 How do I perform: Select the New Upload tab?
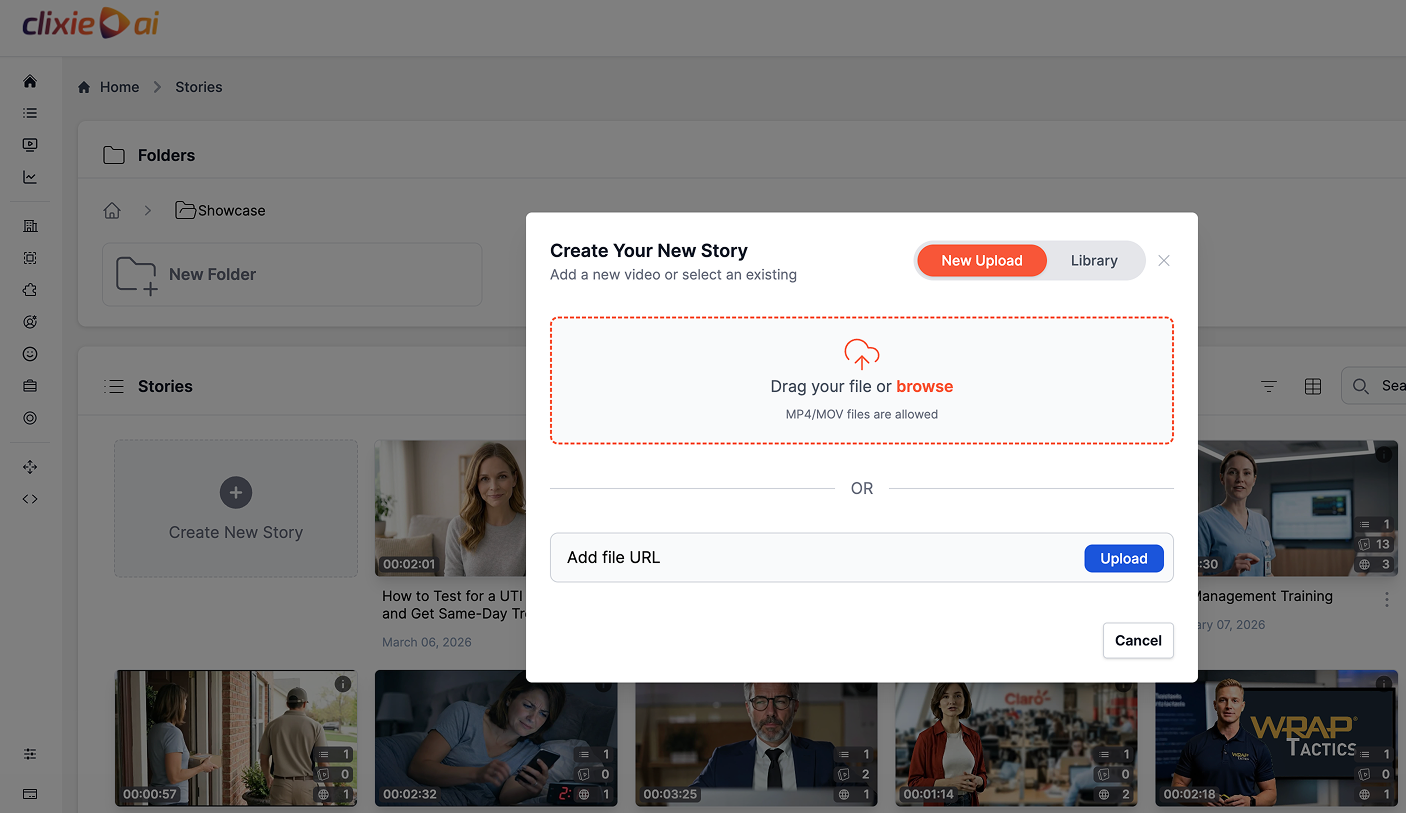982,261
